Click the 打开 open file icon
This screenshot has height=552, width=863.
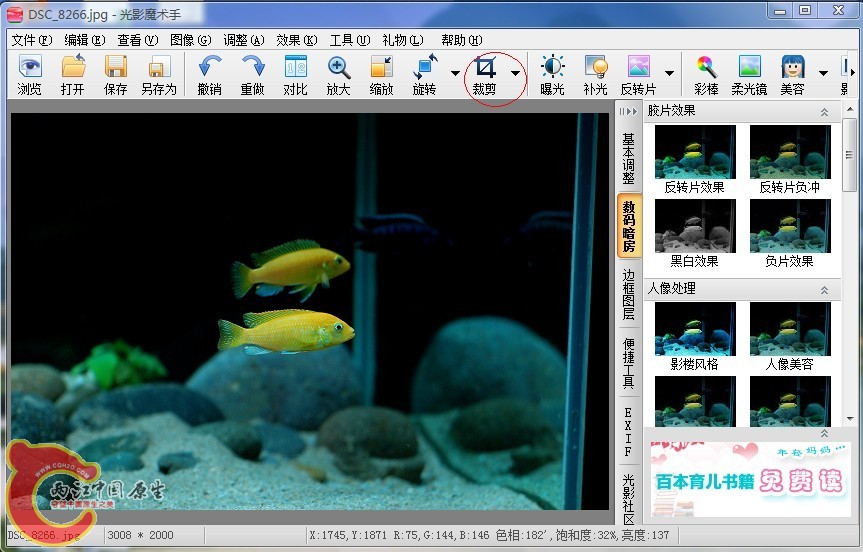click(73, 75)
